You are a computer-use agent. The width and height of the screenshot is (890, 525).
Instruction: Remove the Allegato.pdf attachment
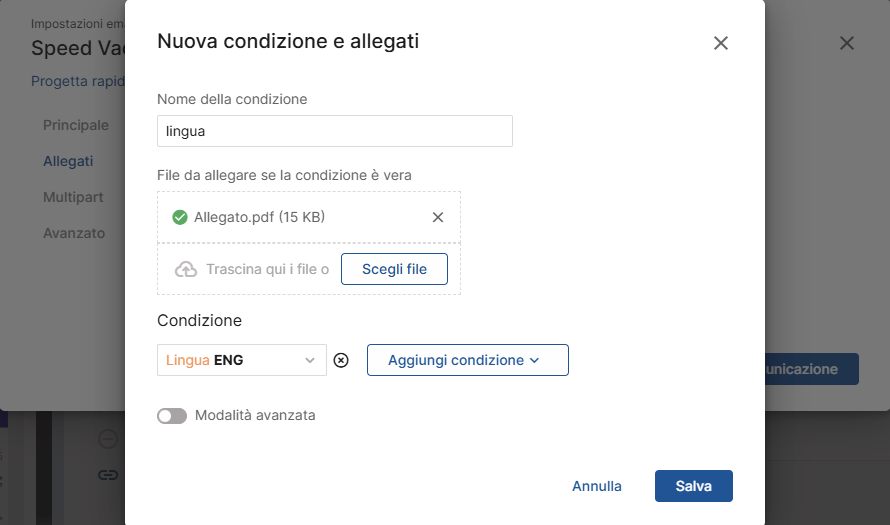click(x=437, y=217)
